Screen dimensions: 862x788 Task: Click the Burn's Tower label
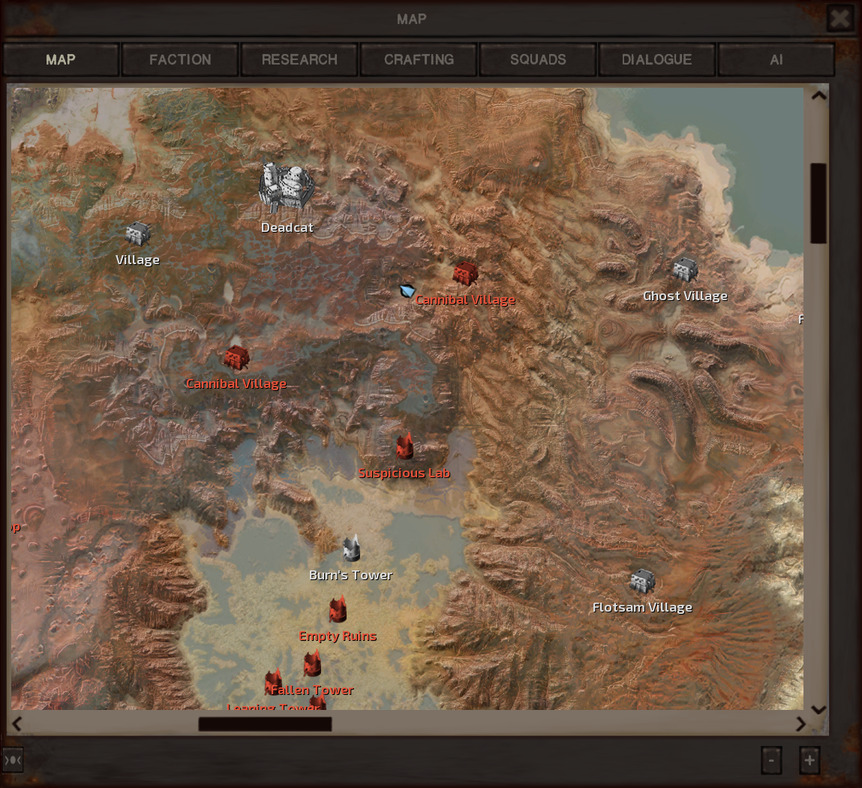tap(351, 575)
